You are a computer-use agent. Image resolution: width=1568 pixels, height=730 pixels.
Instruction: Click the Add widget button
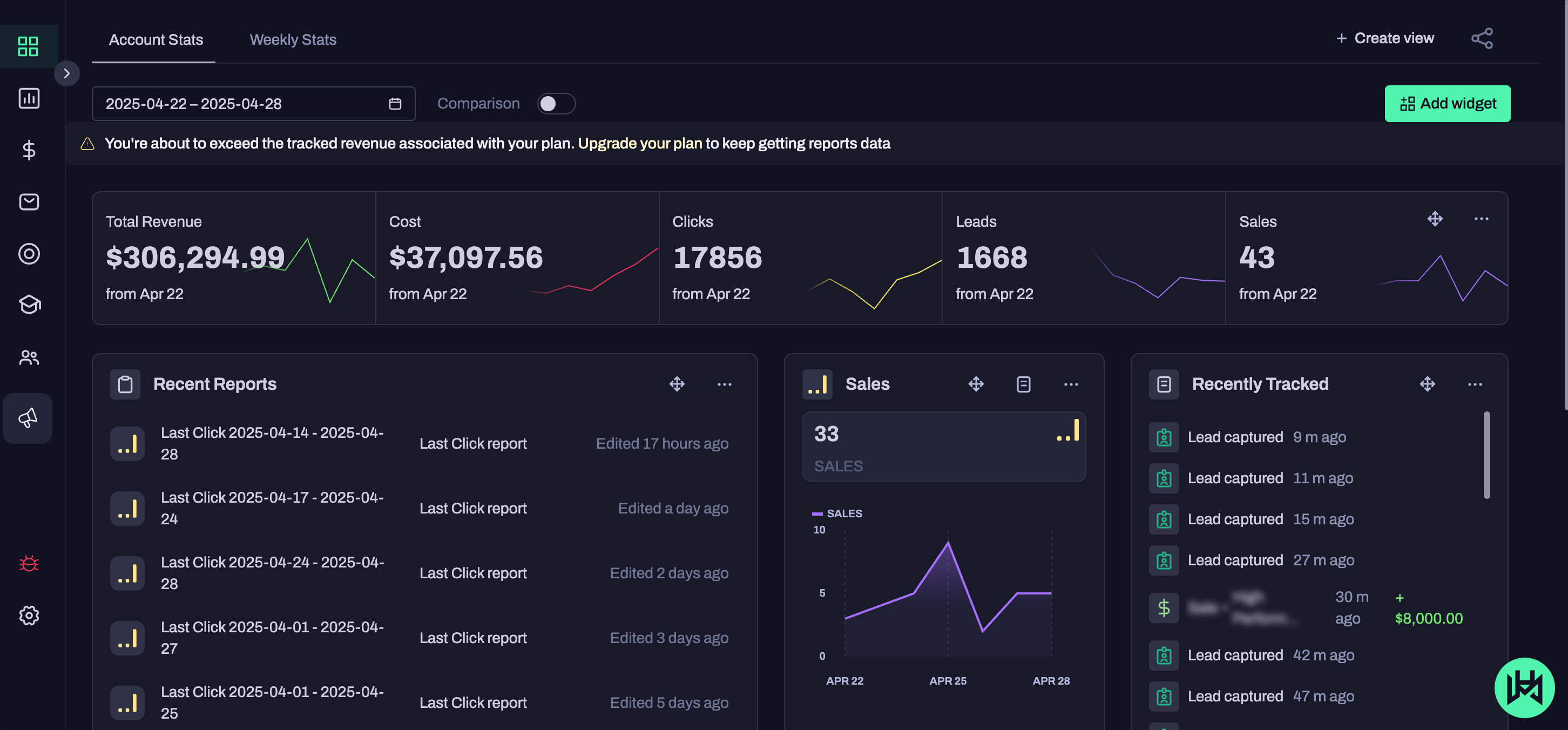pyautogui.click(x=1447, y=104)
